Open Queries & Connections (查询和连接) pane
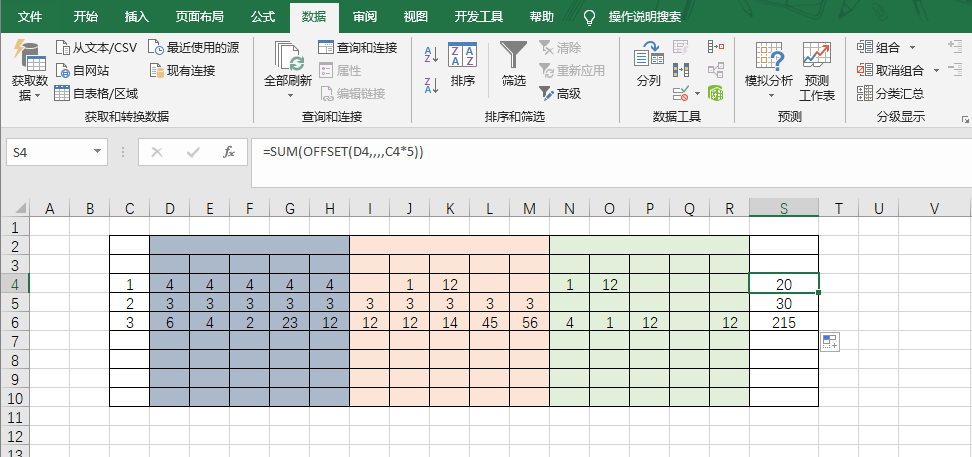The width and height of the screenshot is (972, 457). point(357,48)
